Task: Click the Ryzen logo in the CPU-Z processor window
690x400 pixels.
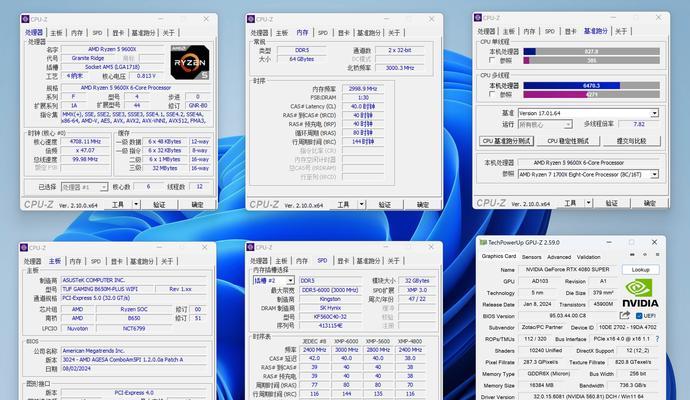Action: point(190,62)
